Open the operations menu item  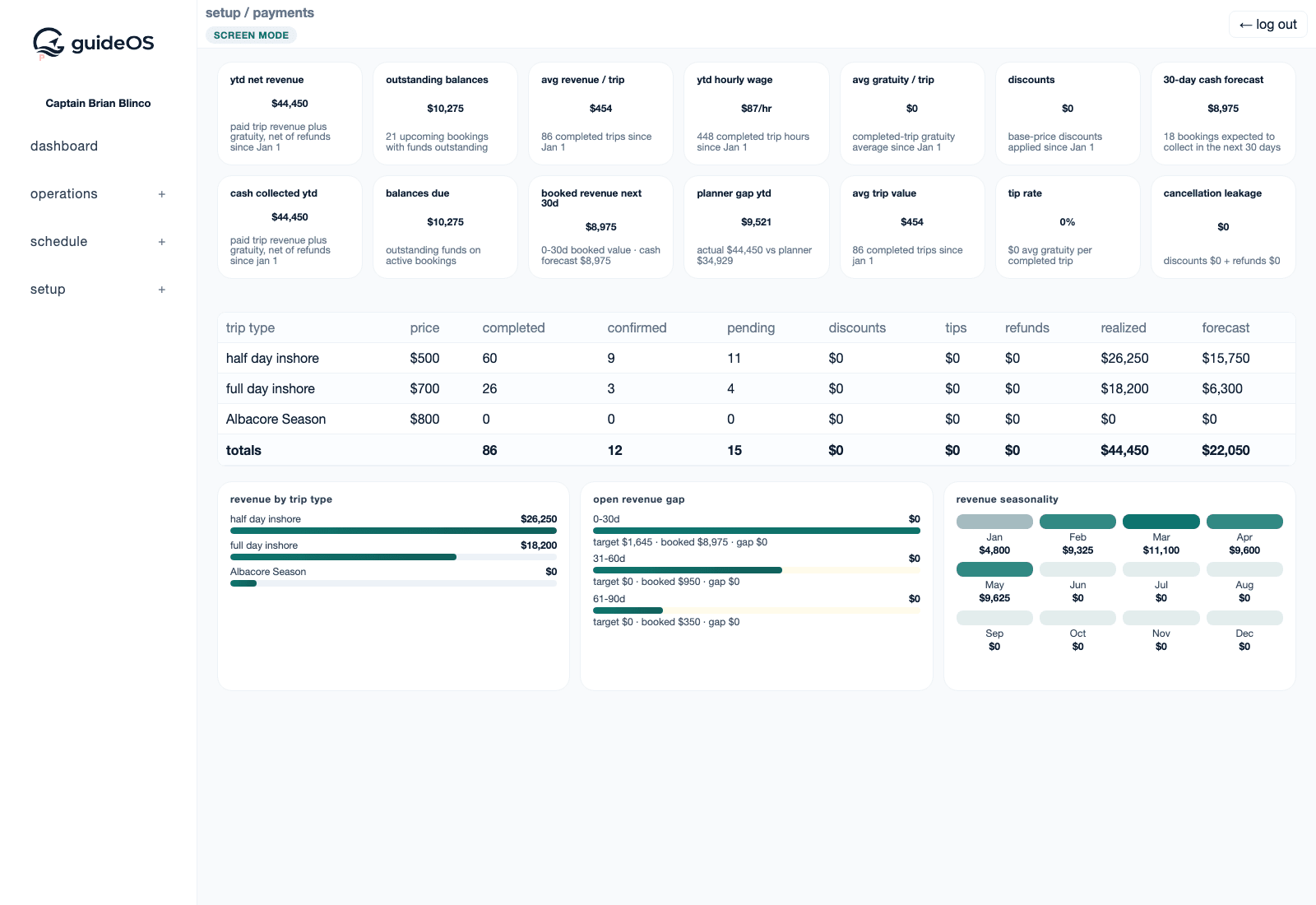click(64, 193)
